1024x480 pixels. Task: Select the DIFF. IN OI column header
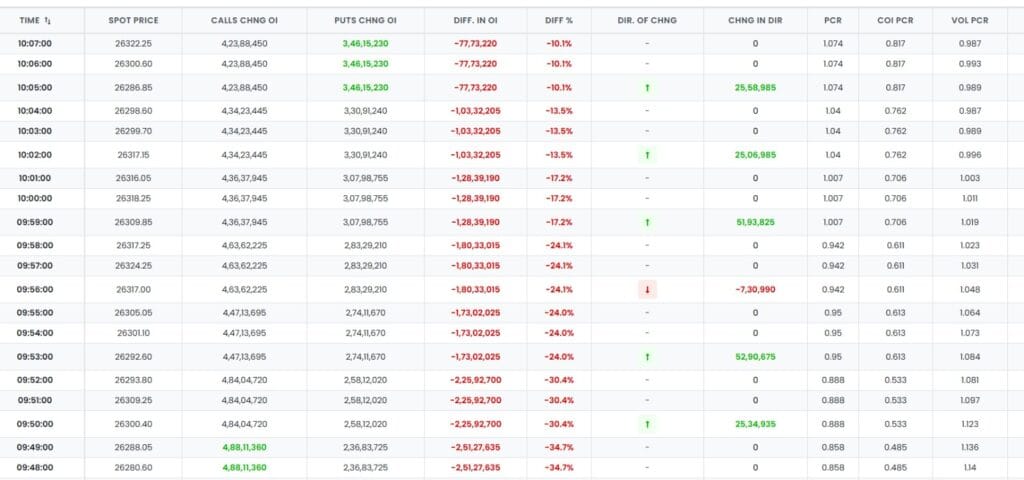pos(476,20)
